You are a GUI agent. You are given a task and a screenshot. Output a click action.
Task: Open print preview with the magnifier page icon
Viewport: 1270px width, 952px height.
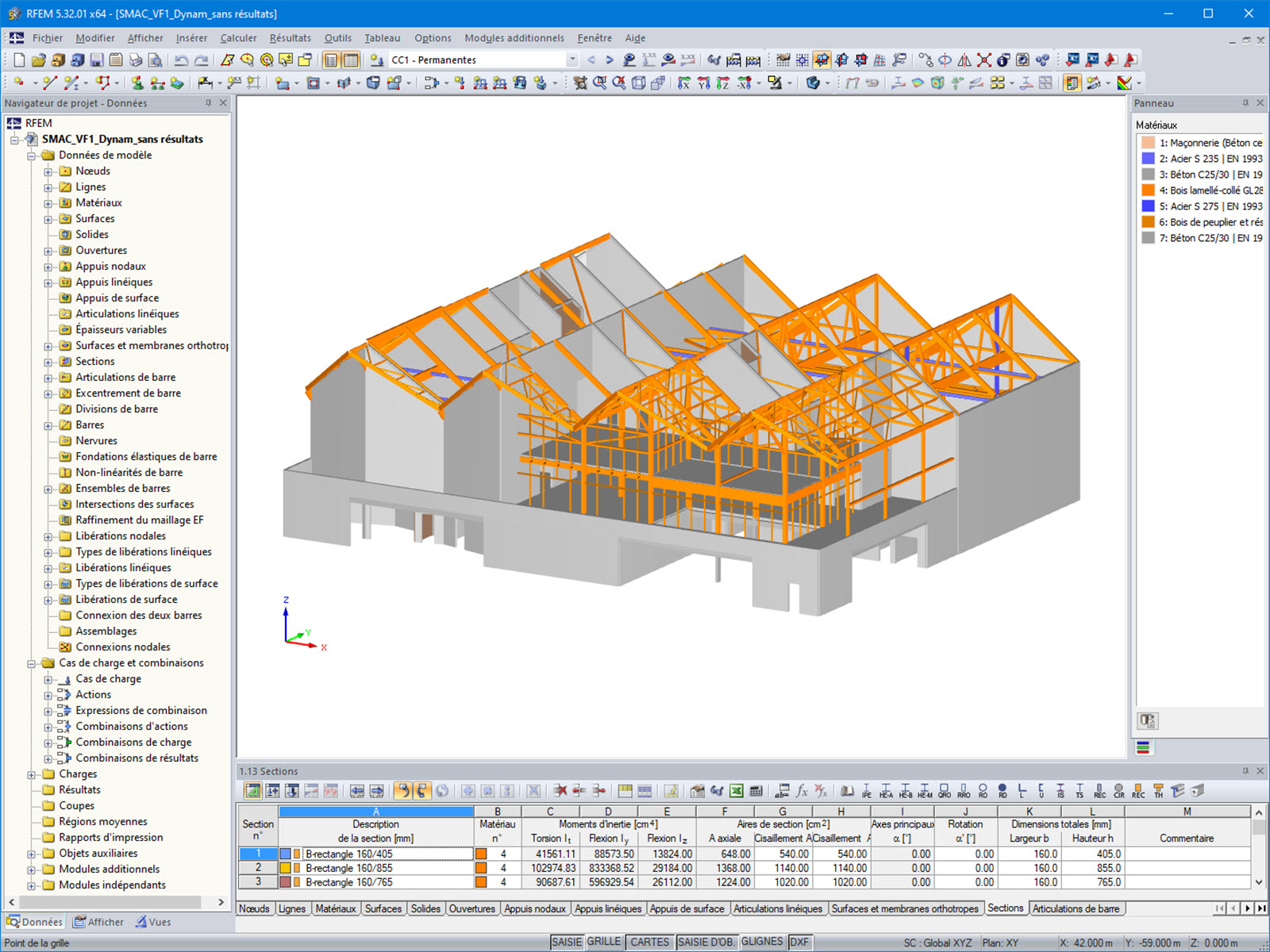[156, 60]
